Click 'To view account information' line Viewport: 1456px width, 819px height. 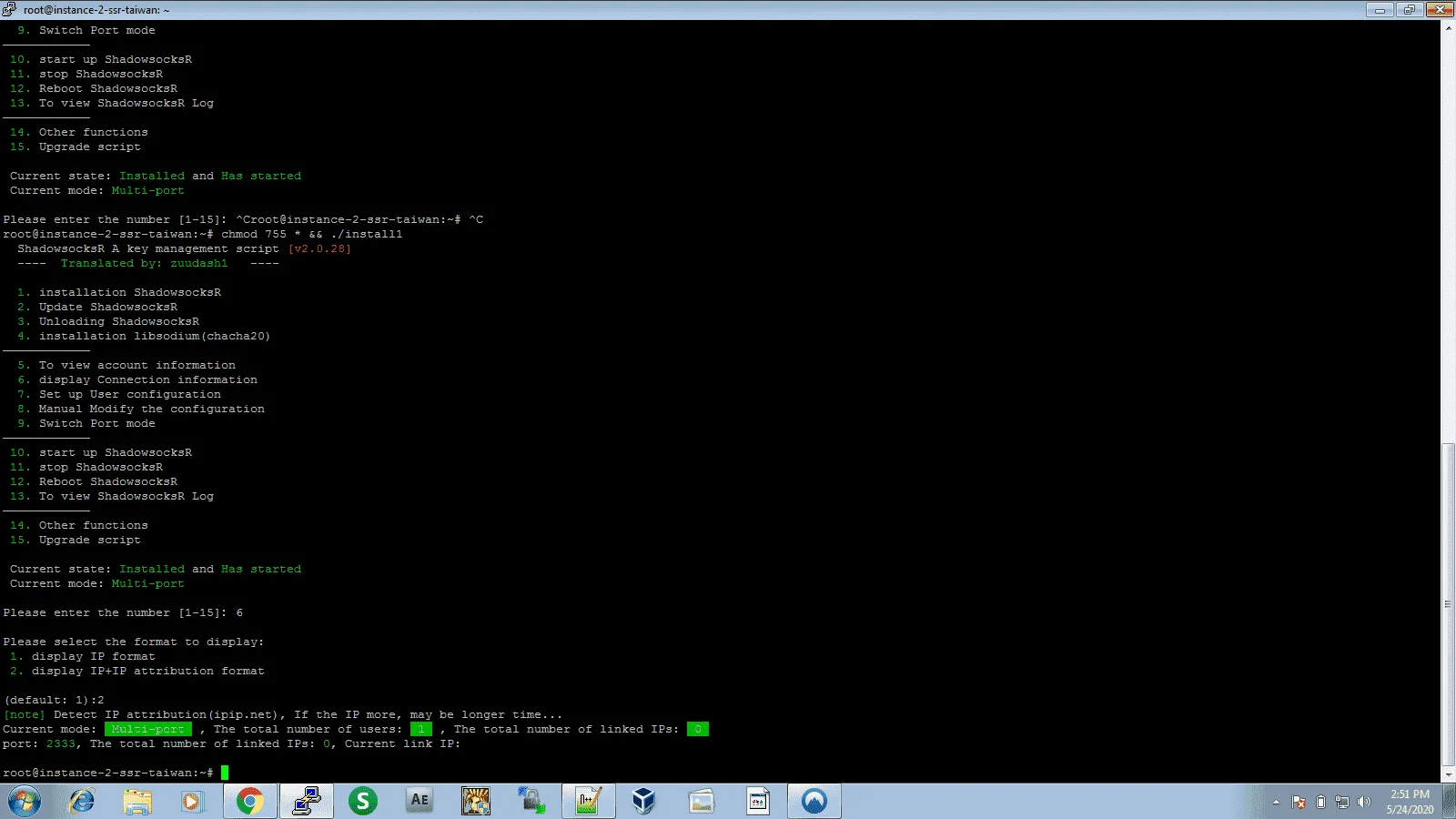pyautogui.click(x=137, y=365)
